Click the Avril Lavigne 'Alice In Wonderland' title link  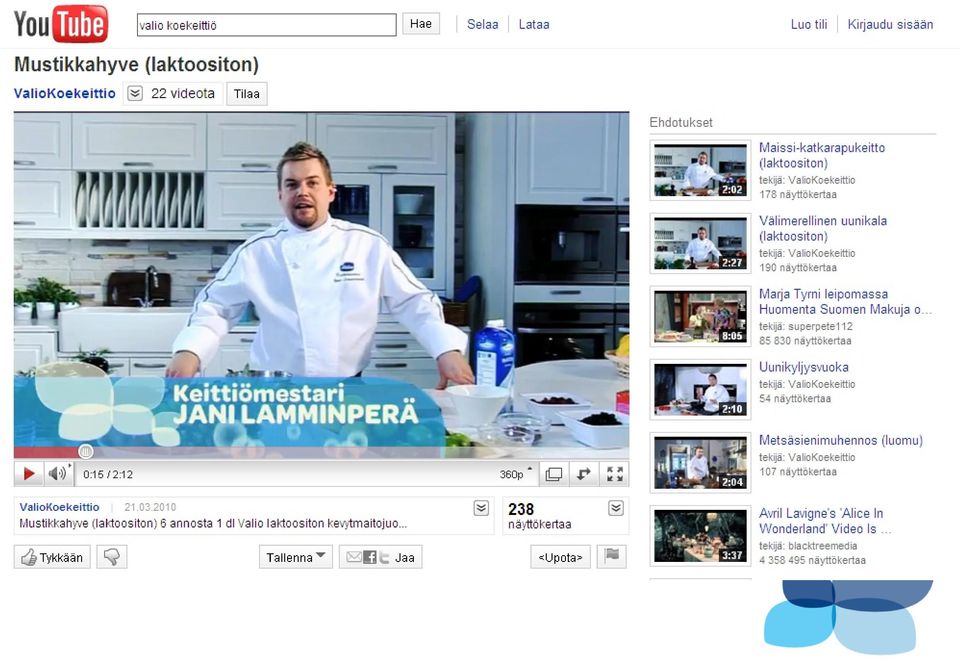point(825,521)
